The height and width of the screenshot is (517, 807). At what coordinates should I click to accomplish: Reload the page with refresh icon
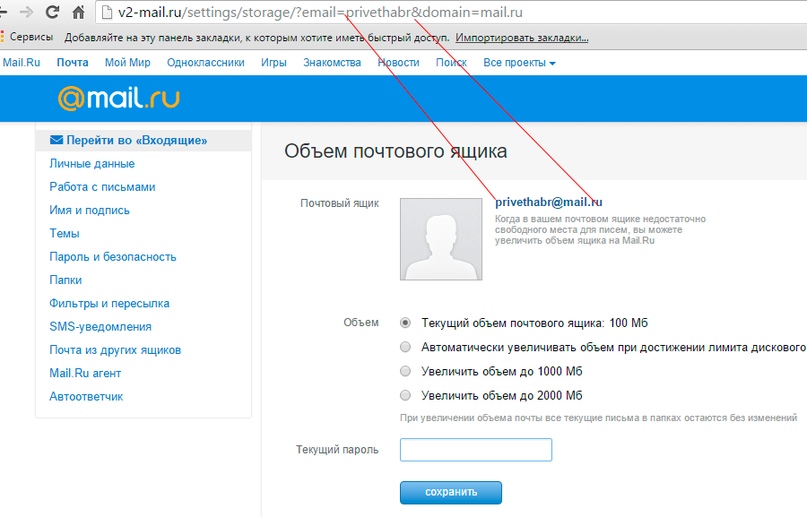coord(52,12)
